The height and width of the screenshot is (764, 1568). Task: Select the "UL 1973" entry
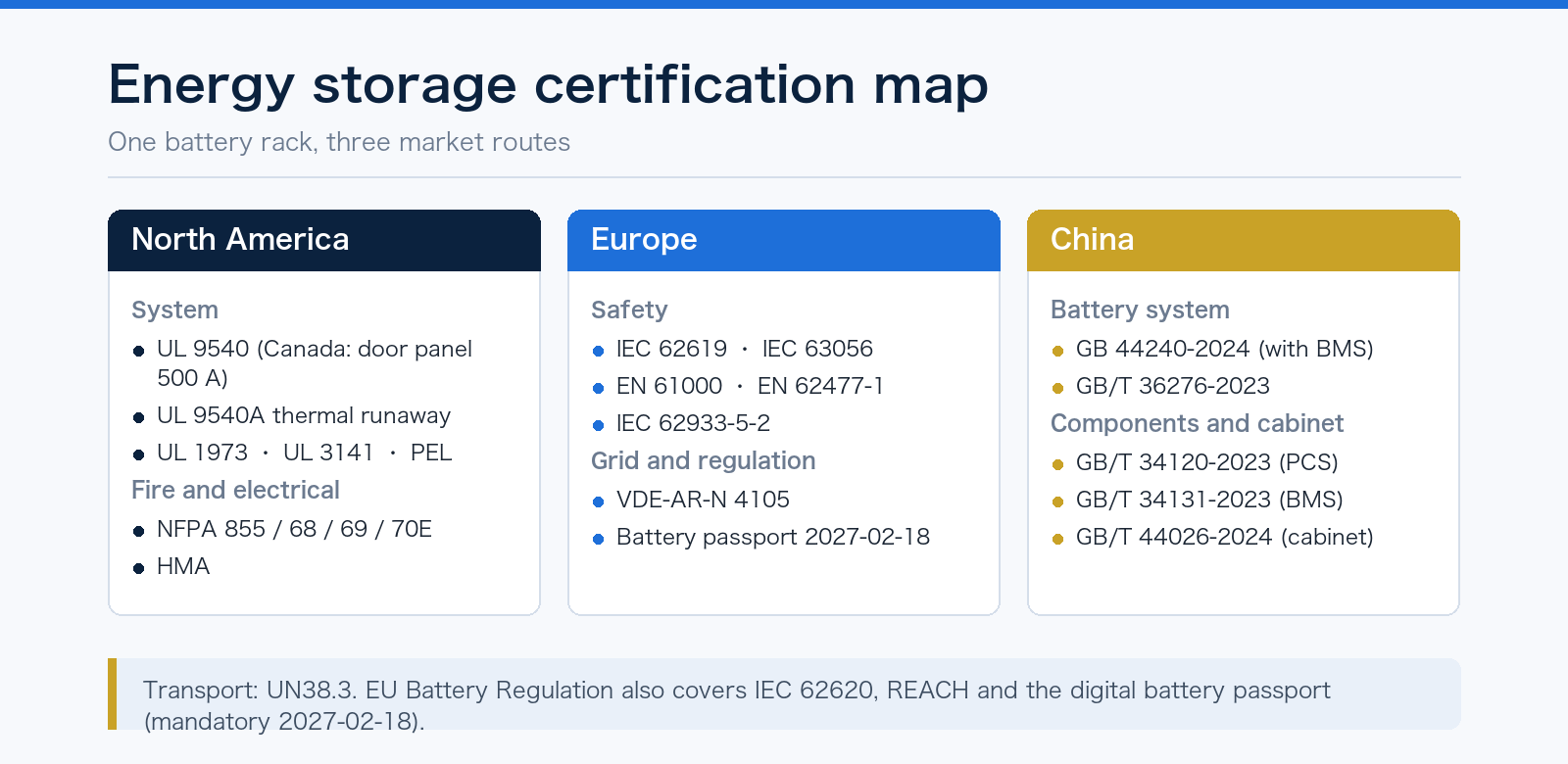click(203, 453)
